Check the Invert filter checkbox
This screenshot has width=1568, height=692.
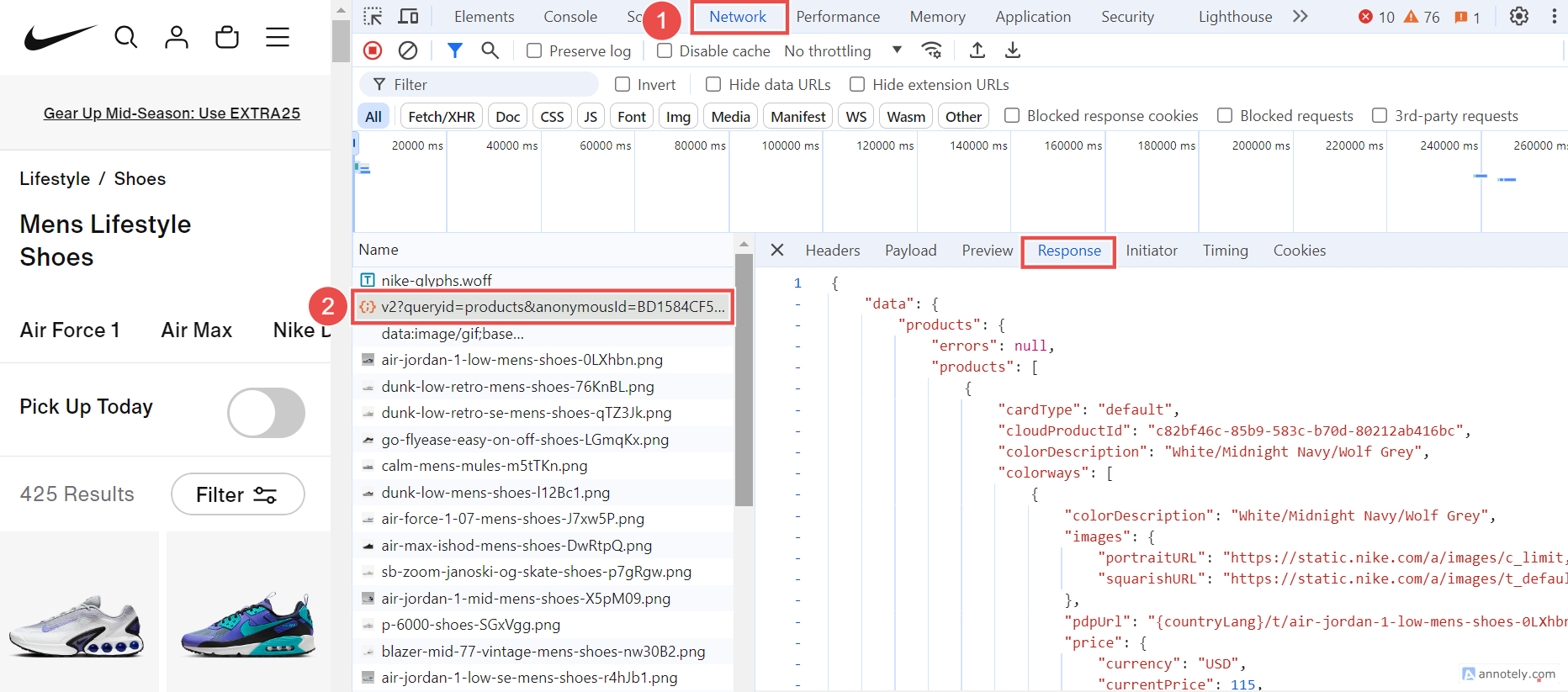(x=622, y=84)
